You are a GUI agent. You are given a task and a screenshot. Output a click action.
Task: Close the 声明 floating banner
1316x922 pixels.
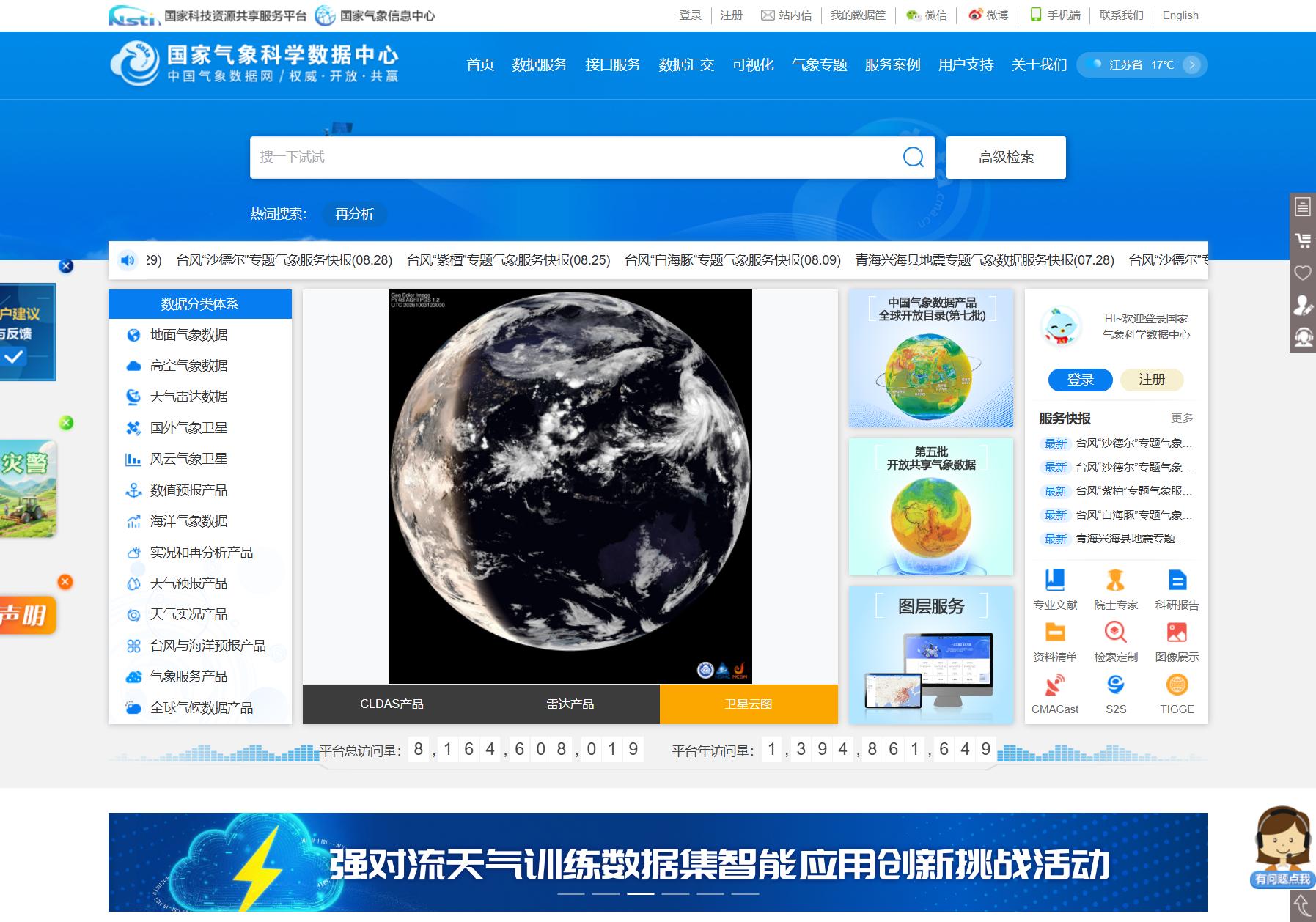(x=65, y=581)
